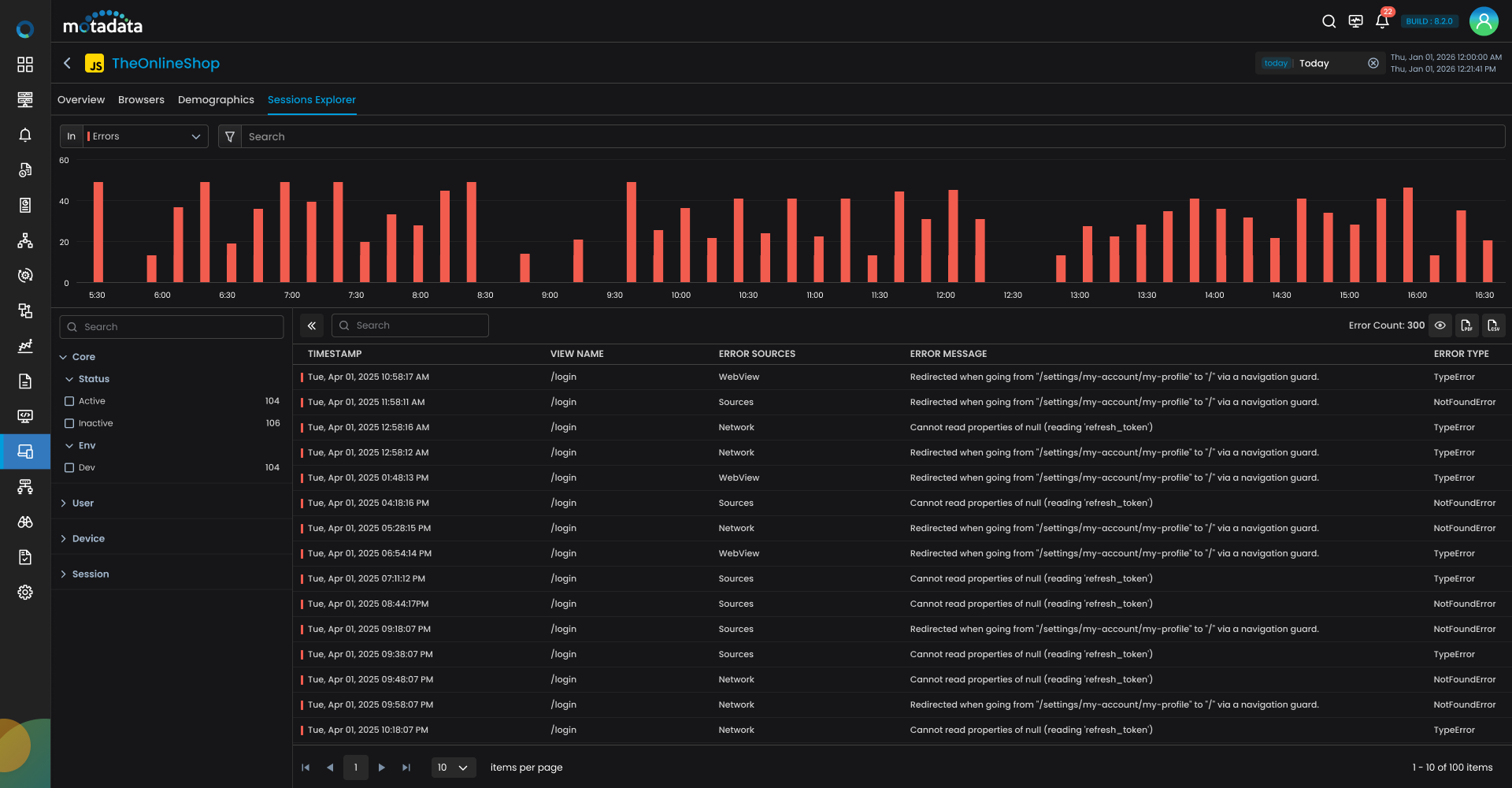1512x788 pixels.
Task: Check the Active status checkbox
Action: (x=69, y=401)
